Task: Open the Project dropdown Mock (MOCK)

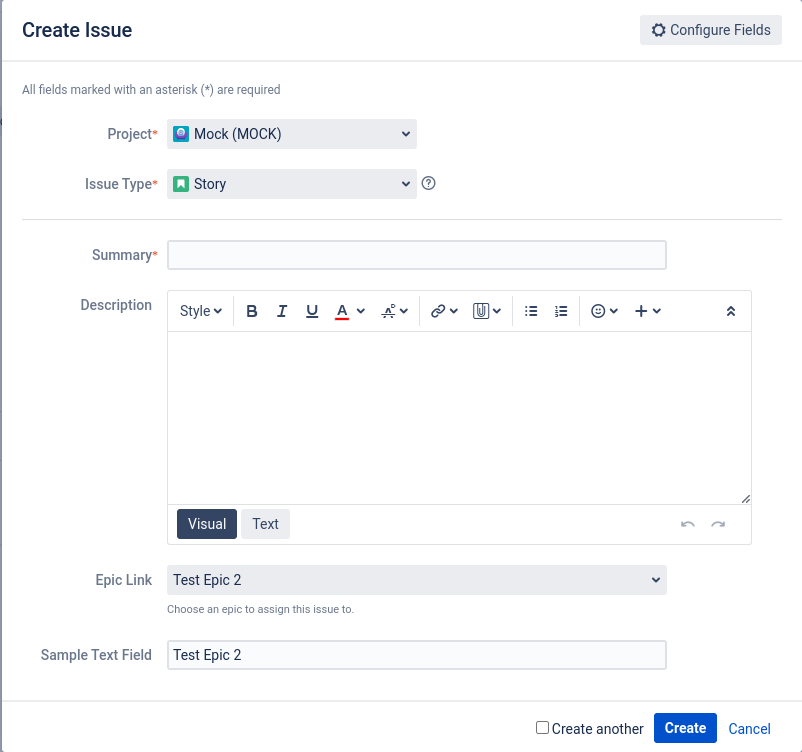Action: 292,134
